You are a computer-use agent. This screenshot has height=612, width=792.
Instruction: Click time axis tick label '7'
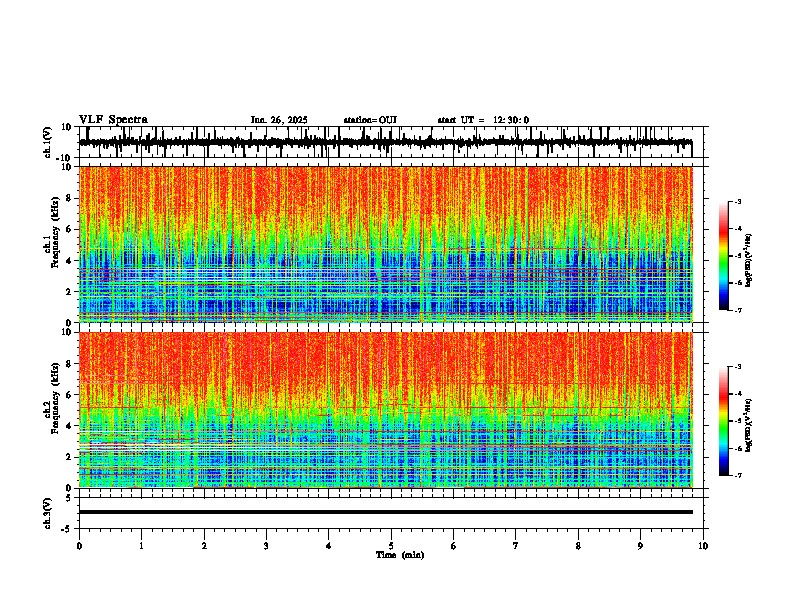coord(516,546)
